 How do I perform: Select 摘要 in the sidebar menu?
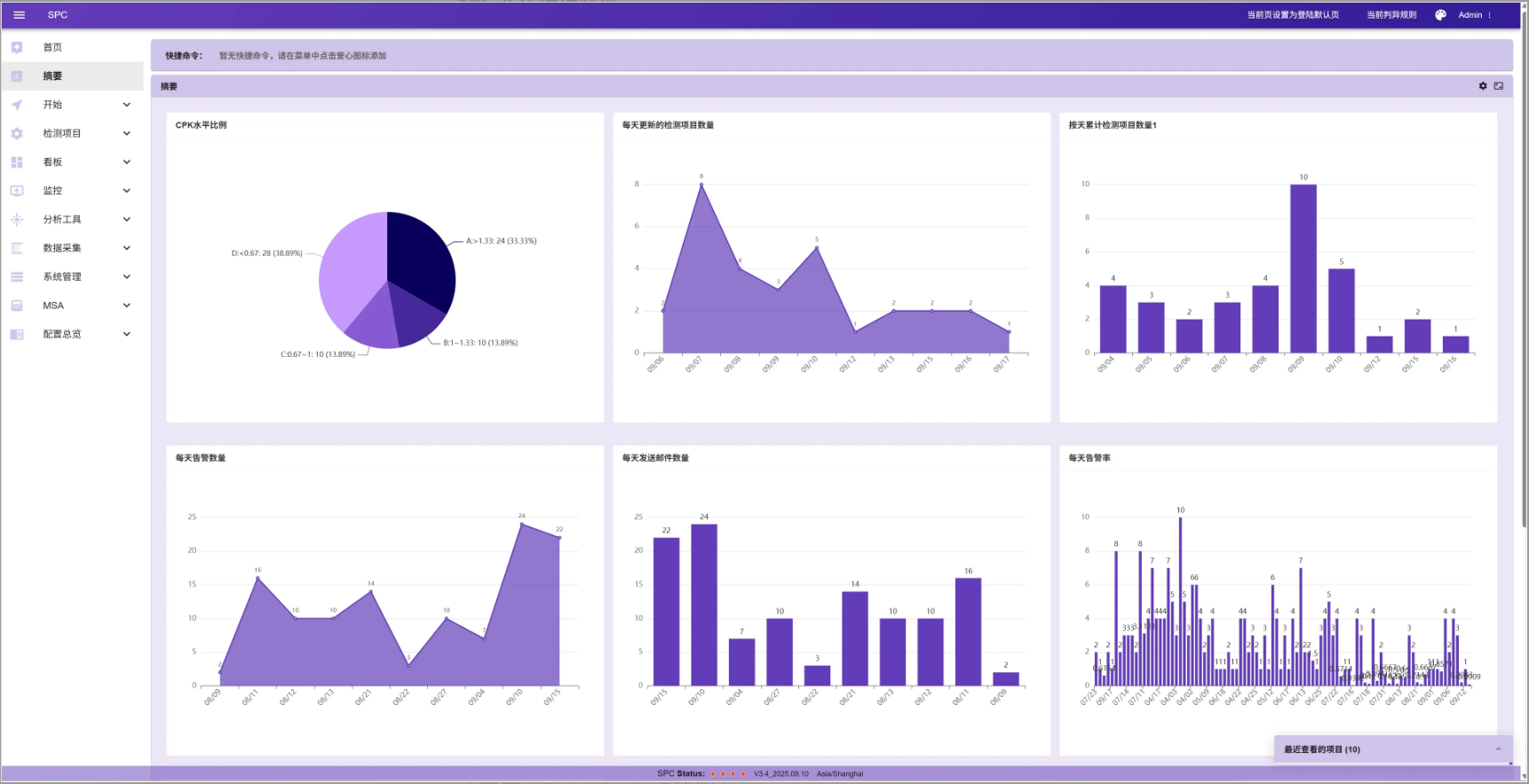click(x=53, y=76)
